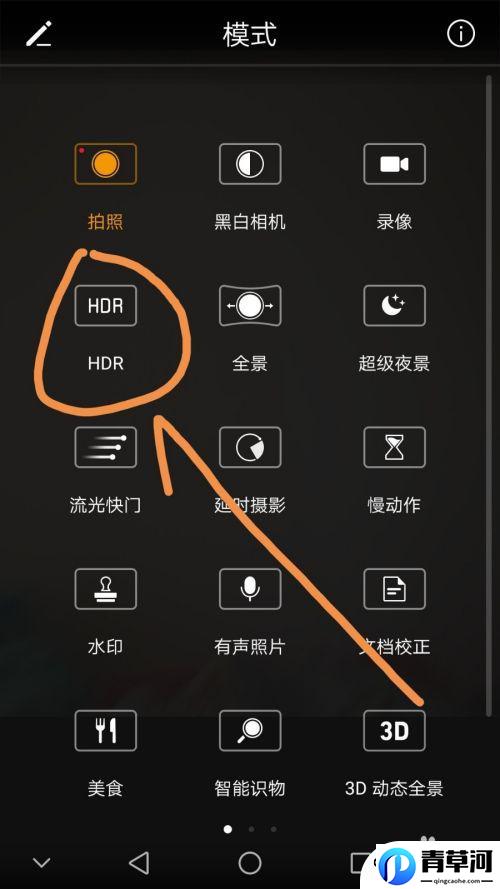The image size is (500, 889).
Task: Select the 水印 watermark mode
Action: point(105,589)
